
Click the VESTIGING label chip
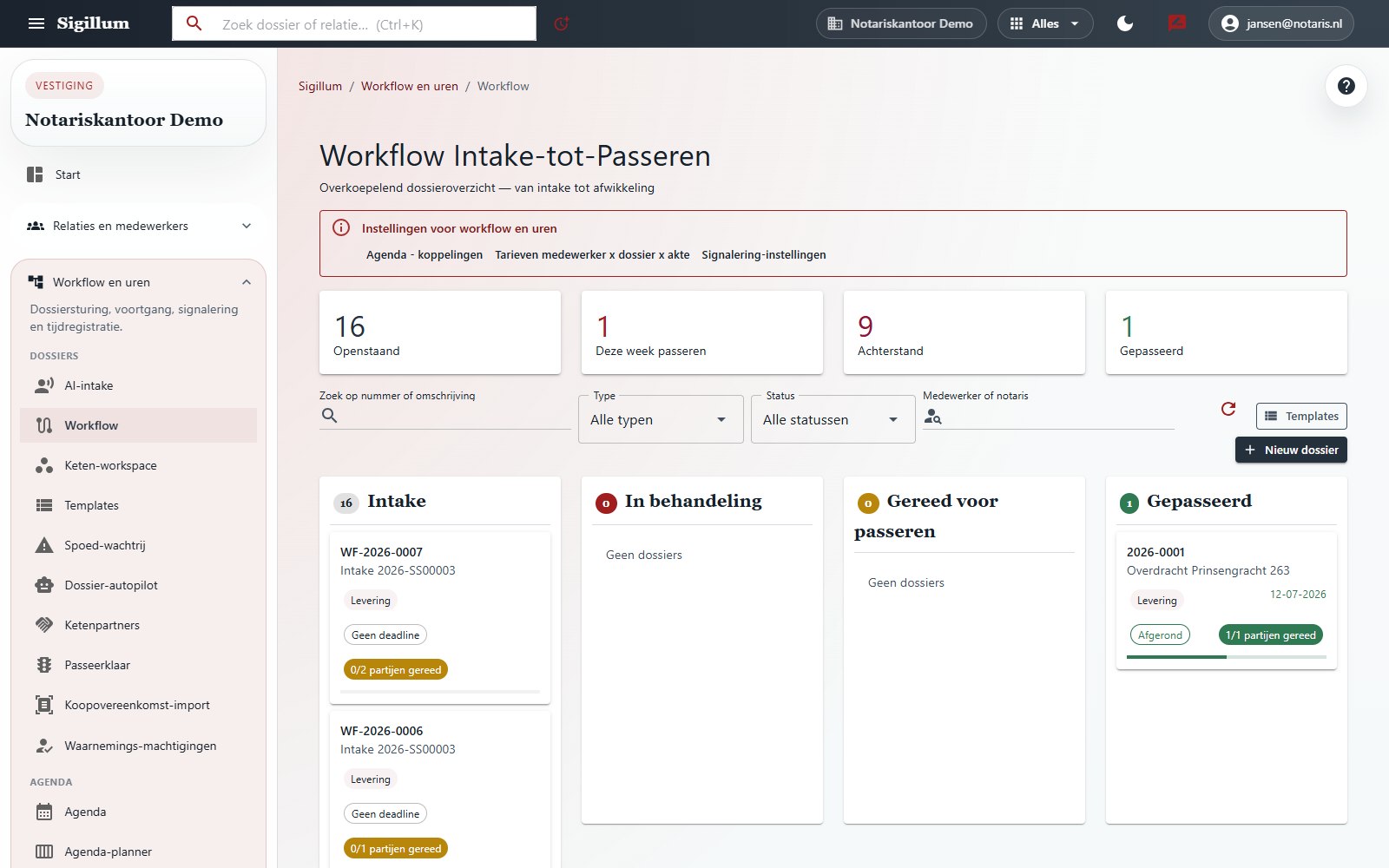(64, 85)
